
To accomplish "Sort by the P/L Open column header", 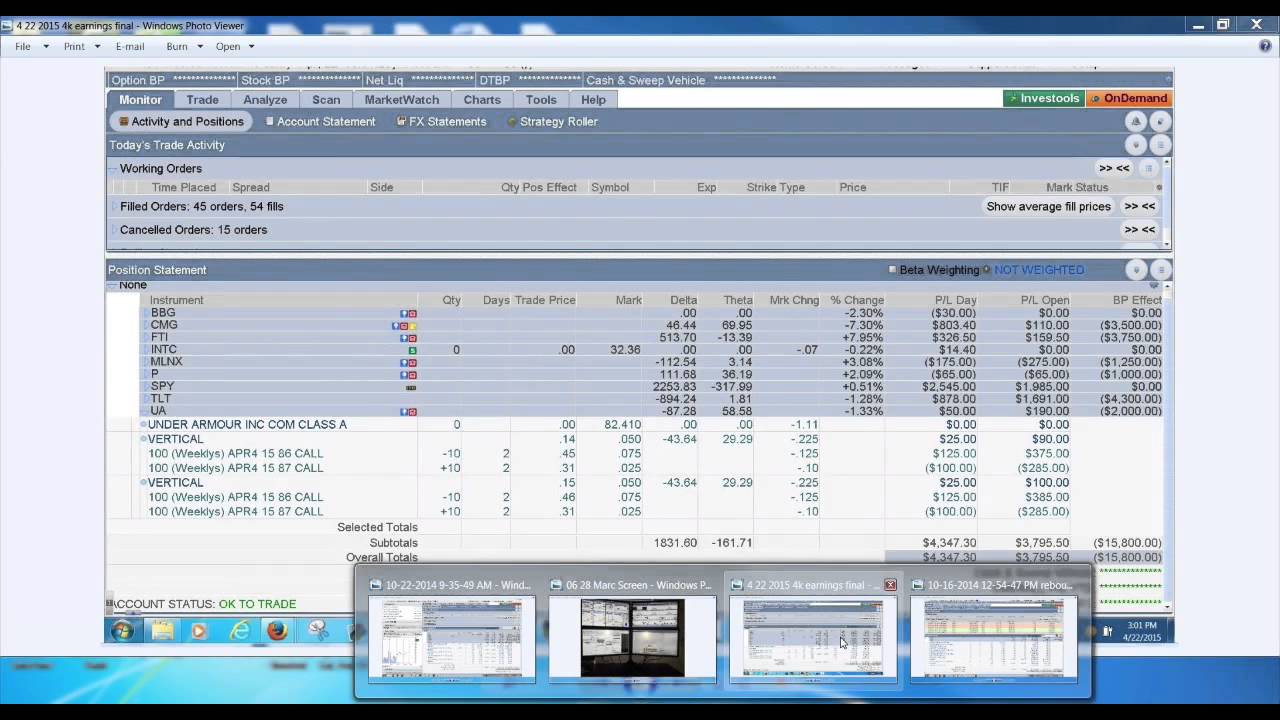I will tap(1044, 300).
